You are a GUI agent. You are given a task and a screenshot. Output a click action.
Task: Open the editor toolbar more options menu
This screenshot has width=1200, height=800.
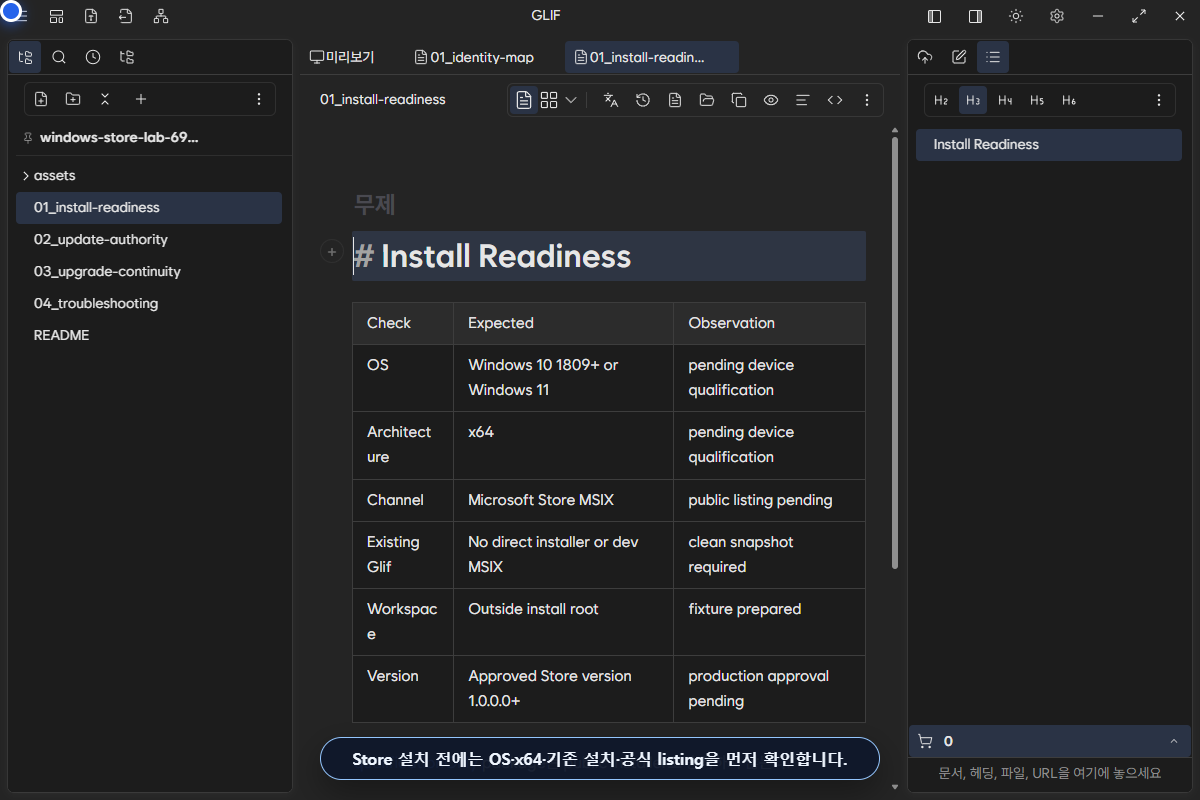[867, 100]
